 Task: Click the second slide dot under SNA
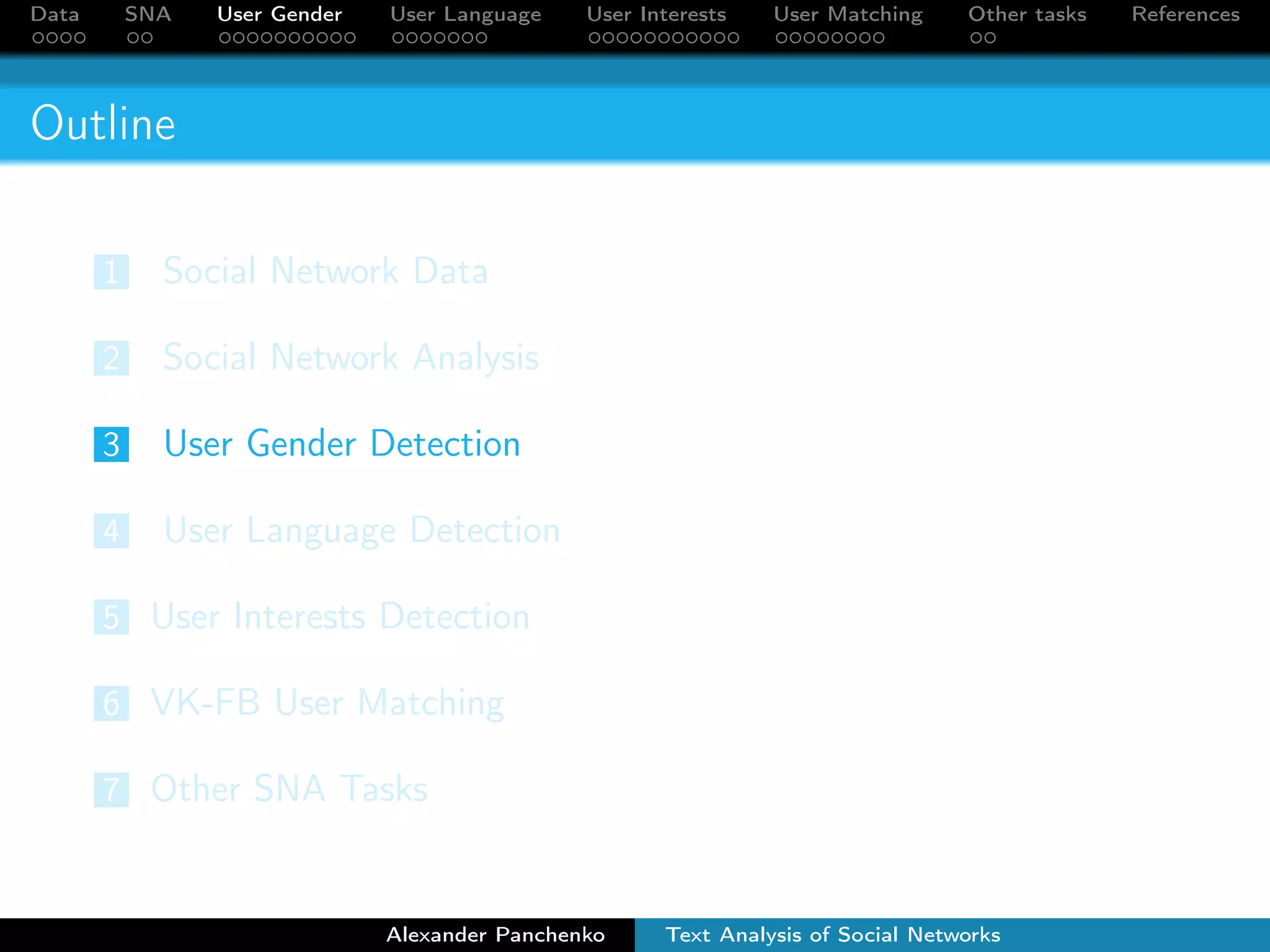(x=146, y=38)
